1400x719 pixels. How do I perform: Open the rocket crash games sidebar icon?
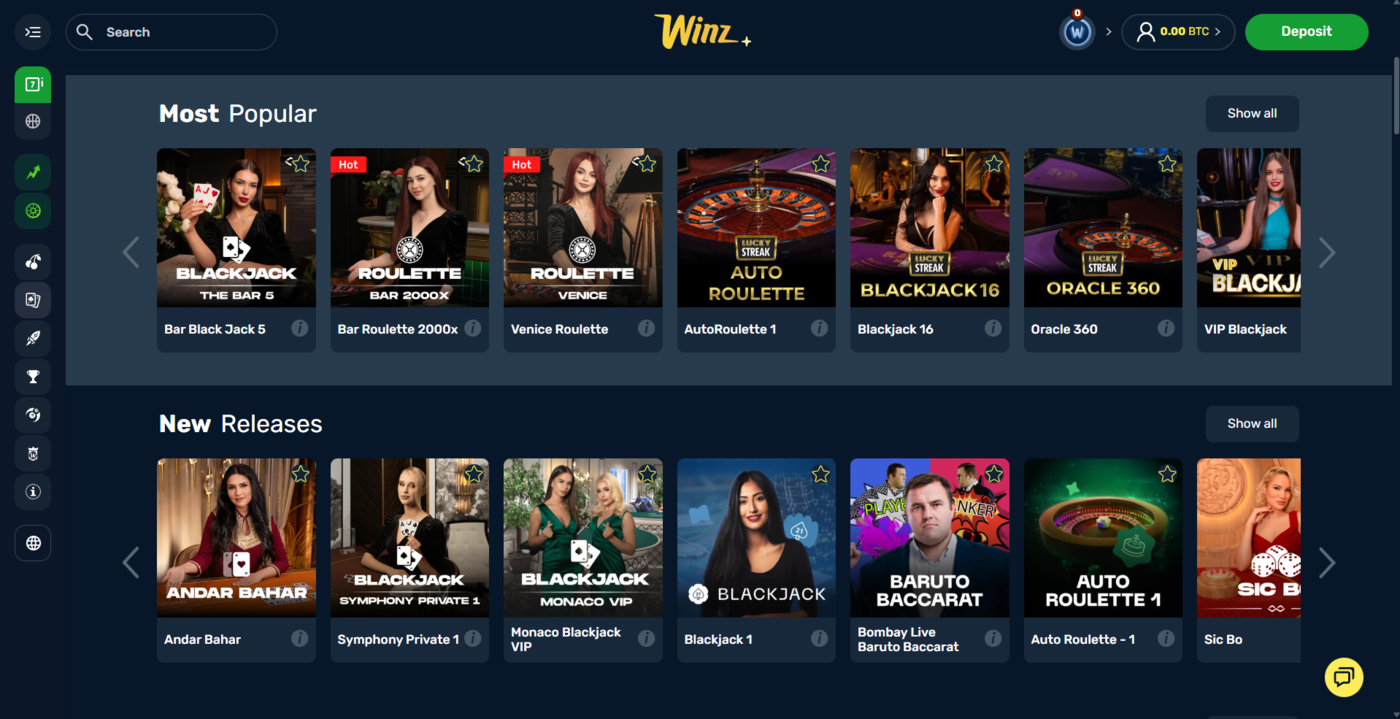33,338
